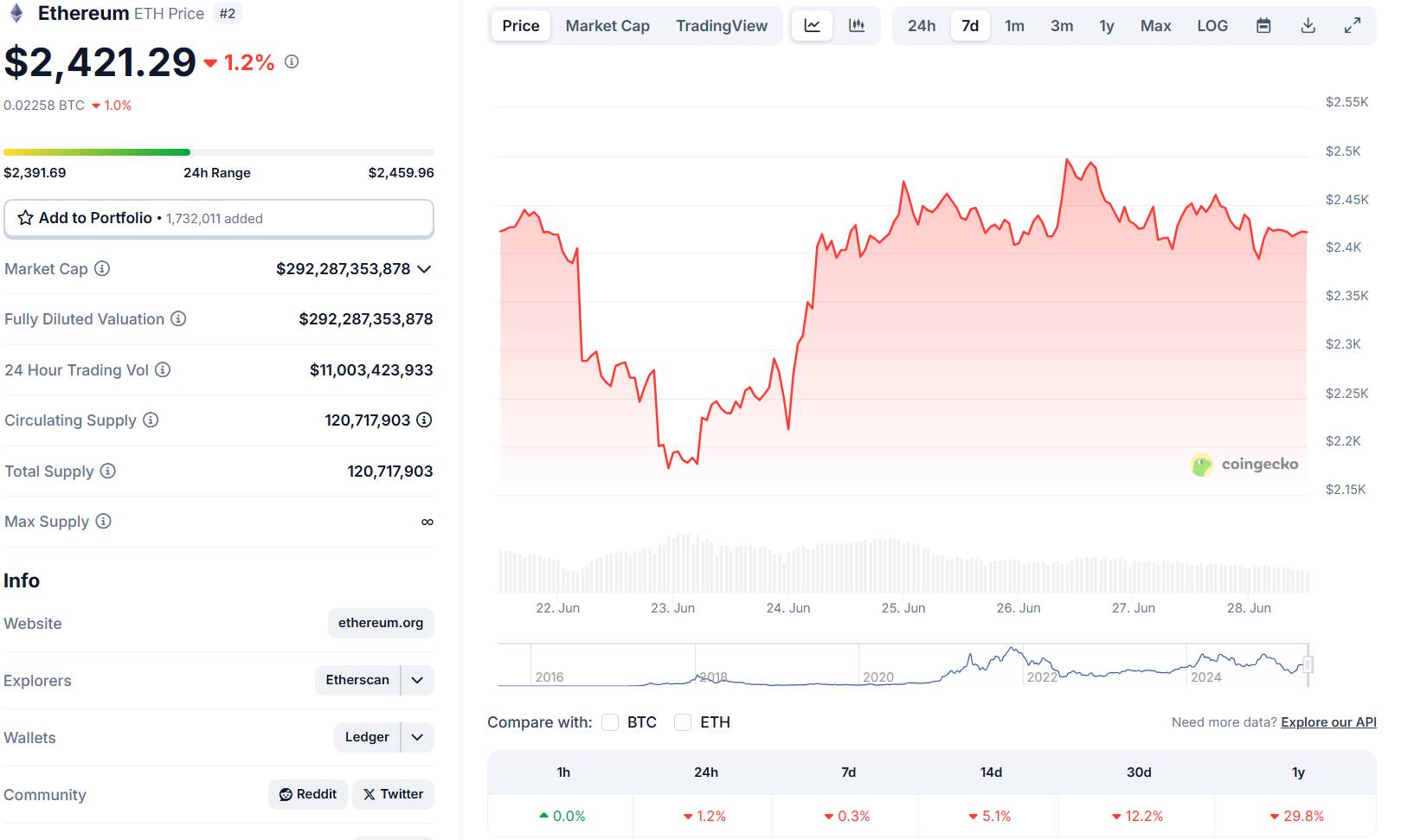Switch to candlestick chart view icon

pos(857,26)
